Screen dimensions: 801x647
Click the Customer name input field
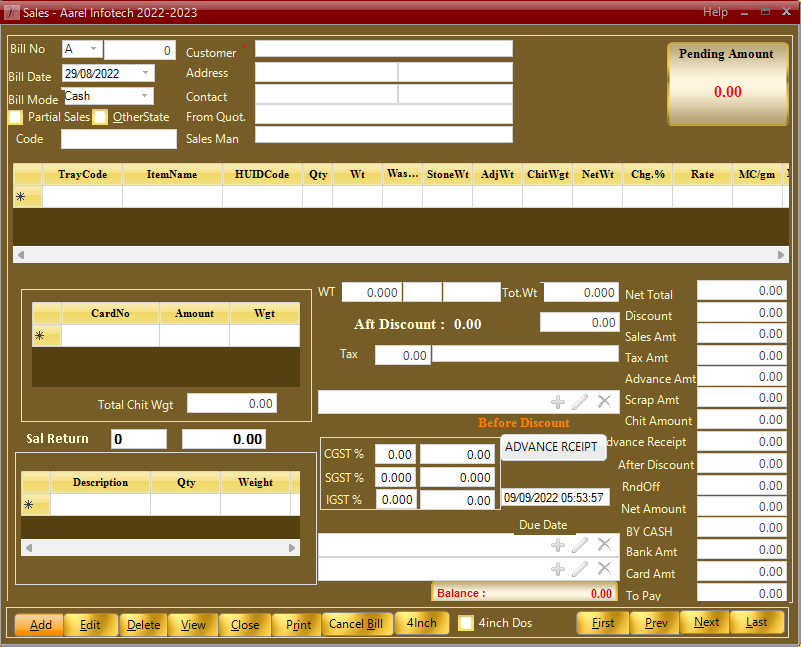(383, 49)
